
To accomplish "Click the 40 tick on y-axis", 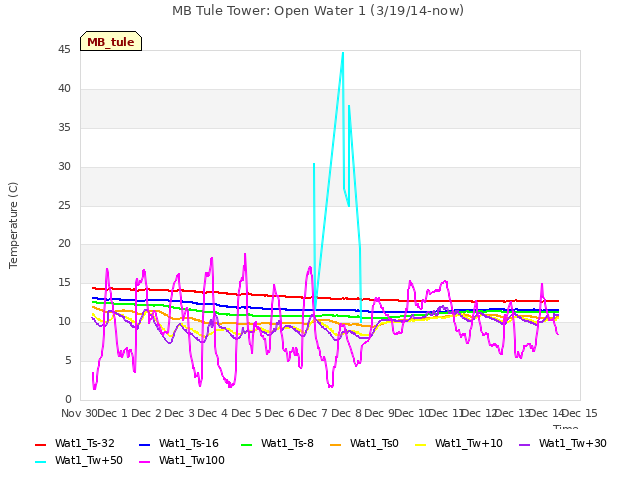I will 64,89.
